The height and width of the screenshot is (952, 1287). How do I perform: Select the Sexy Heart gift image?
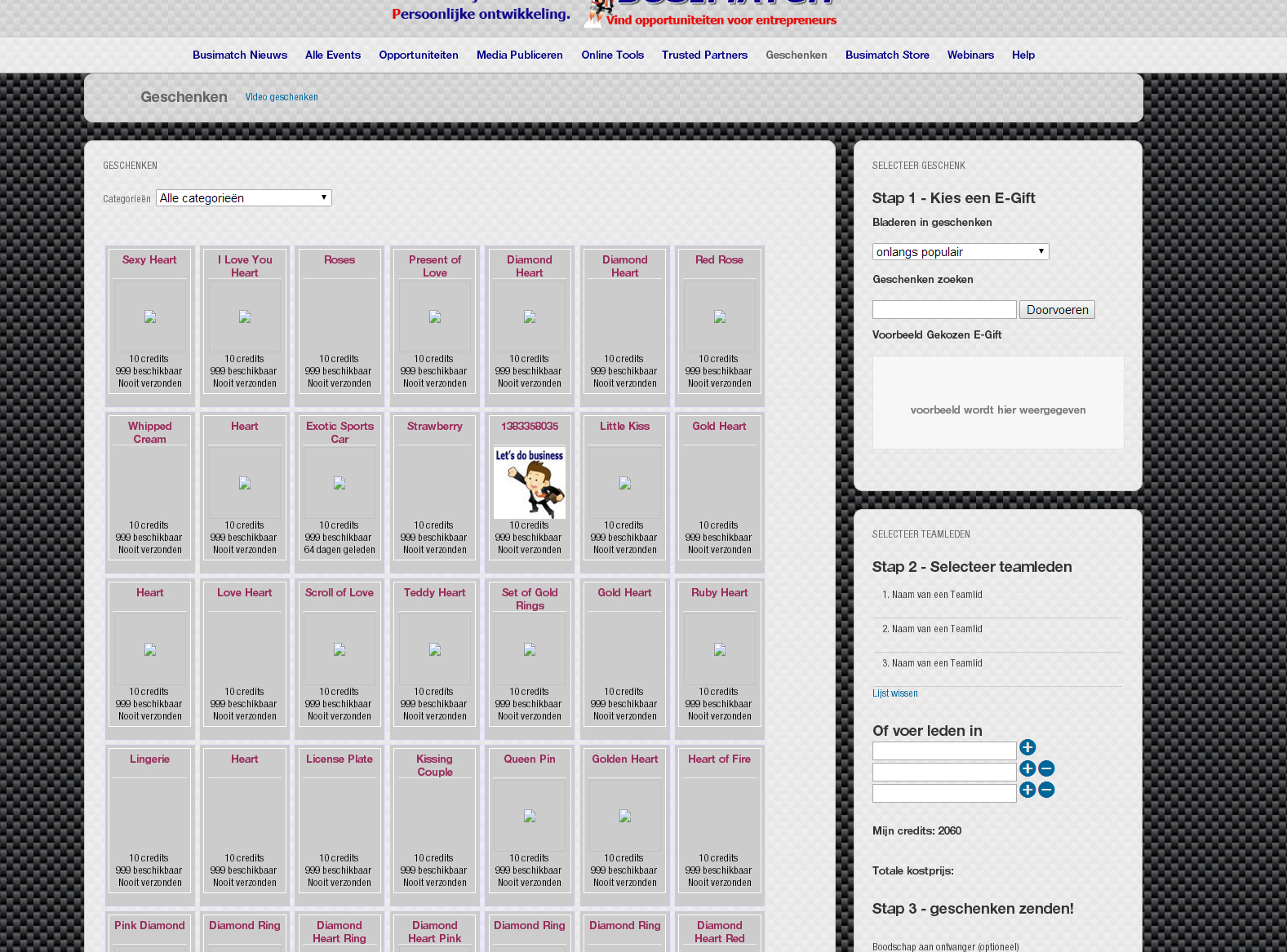pos(150,317)
